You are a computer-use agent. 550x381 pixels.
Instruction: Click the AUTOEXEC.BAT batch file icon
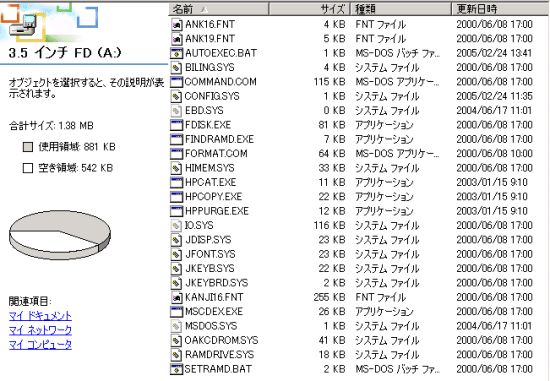(x=176, y=53)
